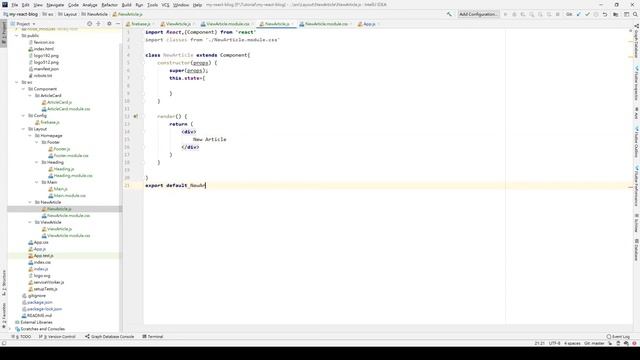Open the VCS menu

point(165,5)
